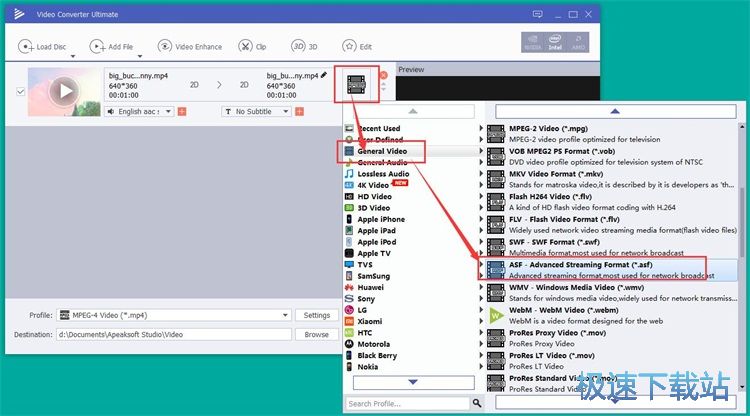The width and height of the screenshot is (750, 416).
Task: Click the Intel acceleration icon
Action: point(555,42)
